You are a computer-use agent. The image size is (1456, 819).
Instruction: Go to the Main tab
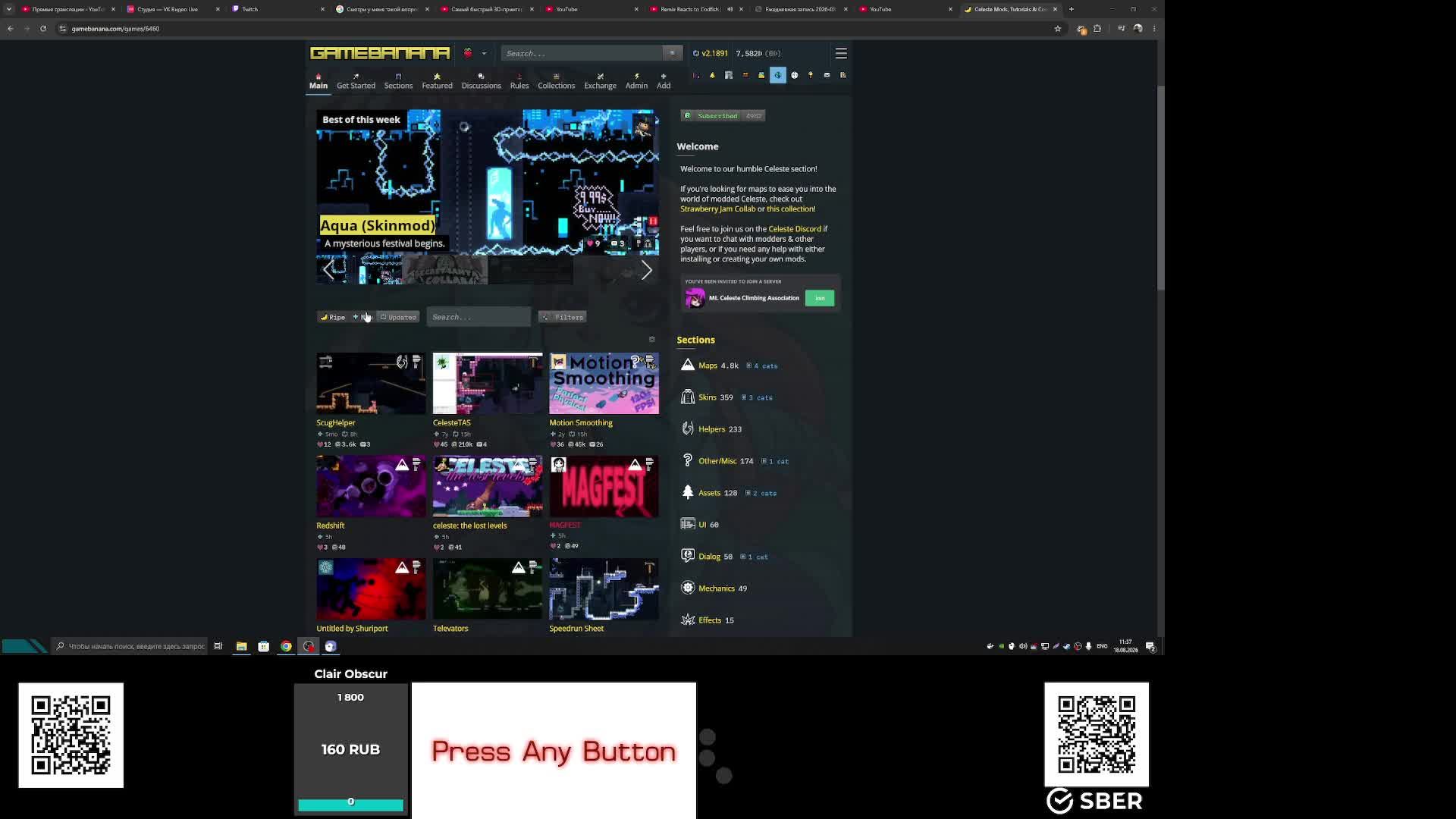[318, 81]
